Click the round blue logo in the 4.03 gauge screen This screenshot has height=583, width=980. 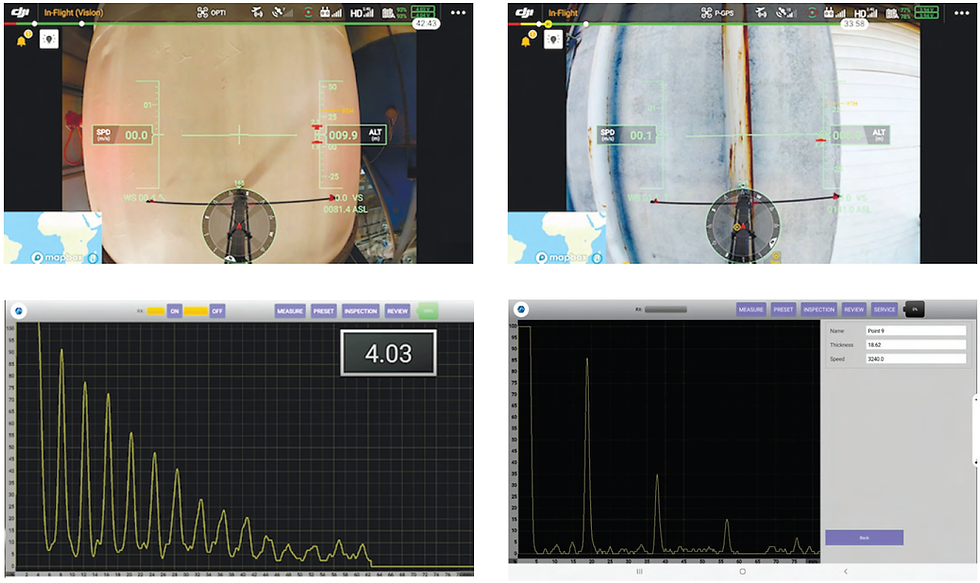(x=19, y=311)
